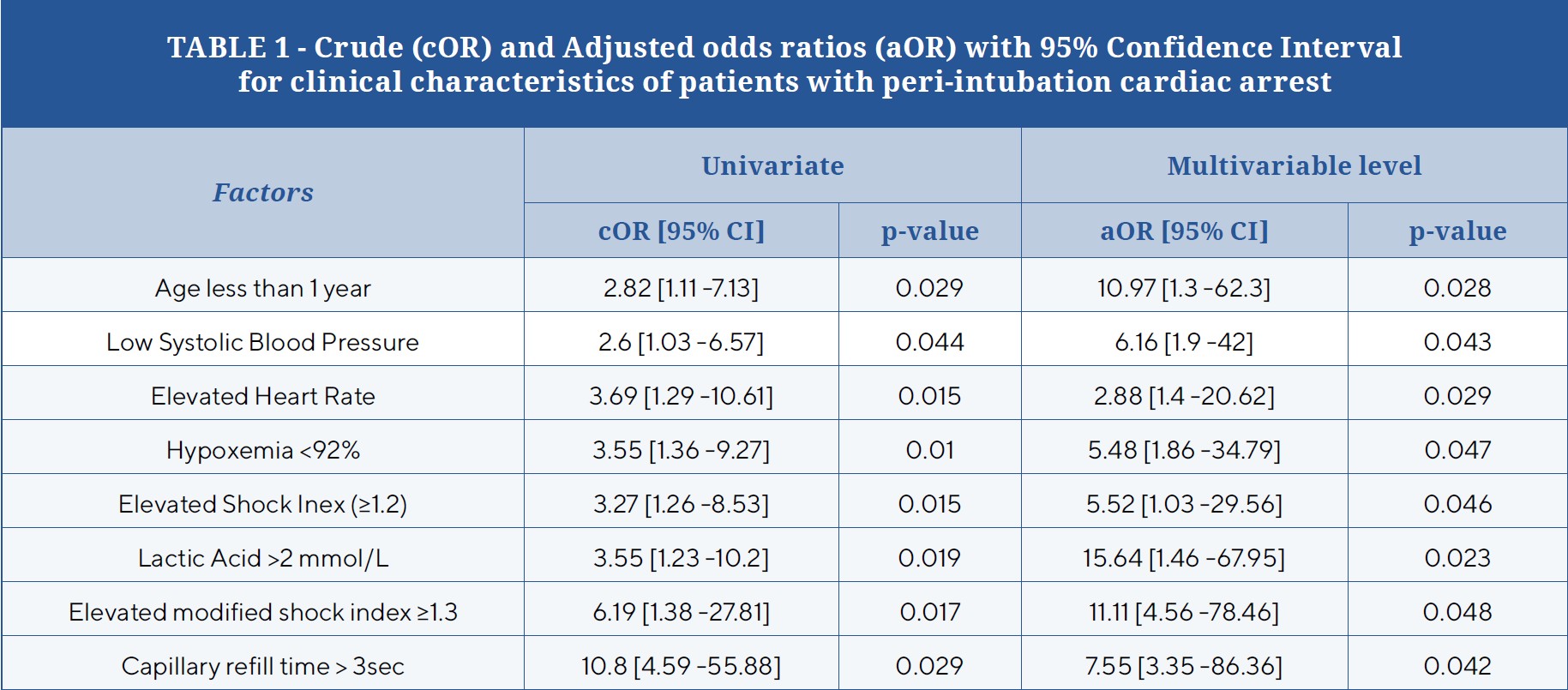1568x690 pixels.
Task: Select Elevated modified shock index ≥1.3 cell
Action: tap(263, 612)
